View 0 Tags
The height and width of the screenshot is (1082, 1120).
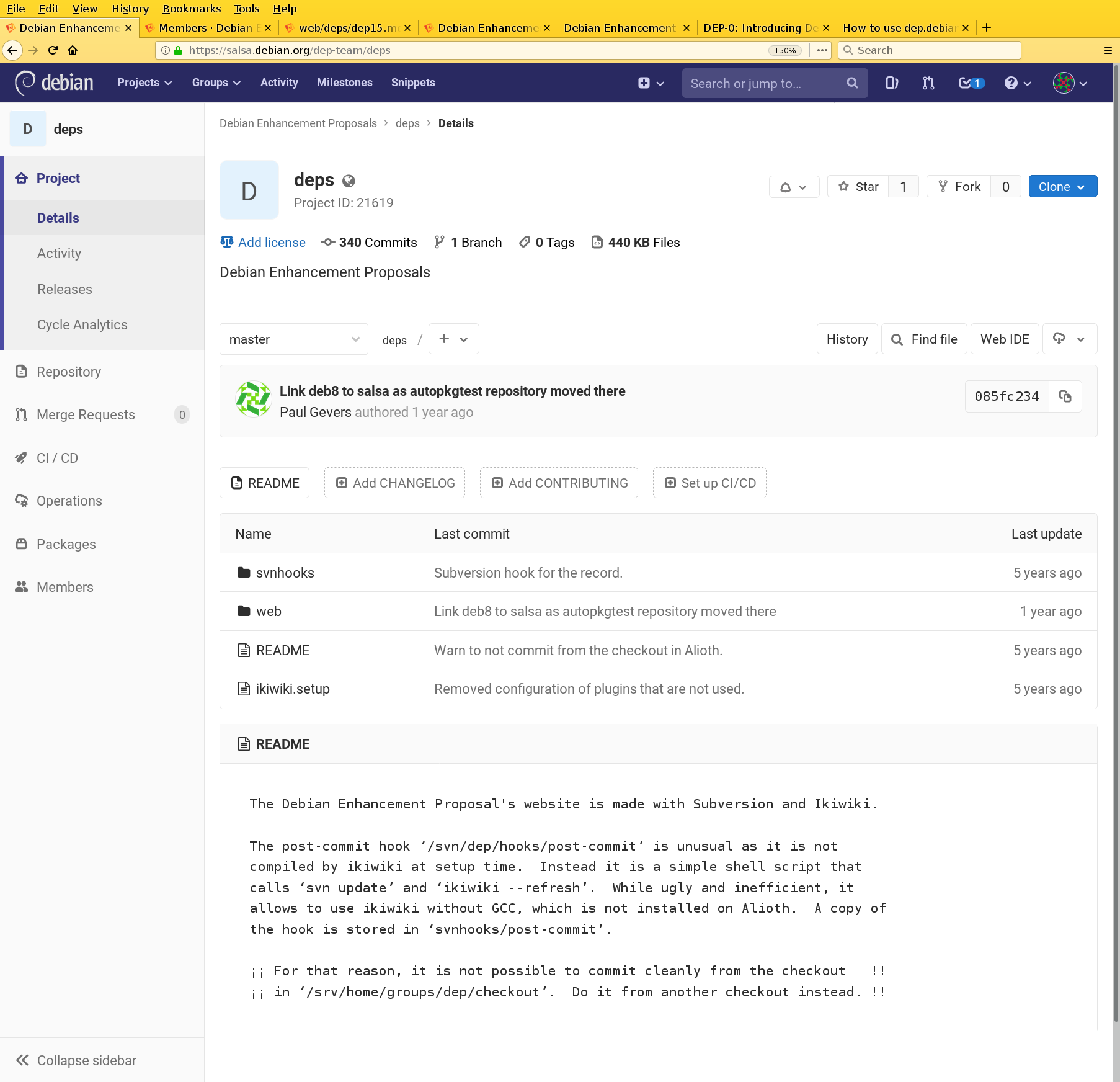click(x=547, y=243)
